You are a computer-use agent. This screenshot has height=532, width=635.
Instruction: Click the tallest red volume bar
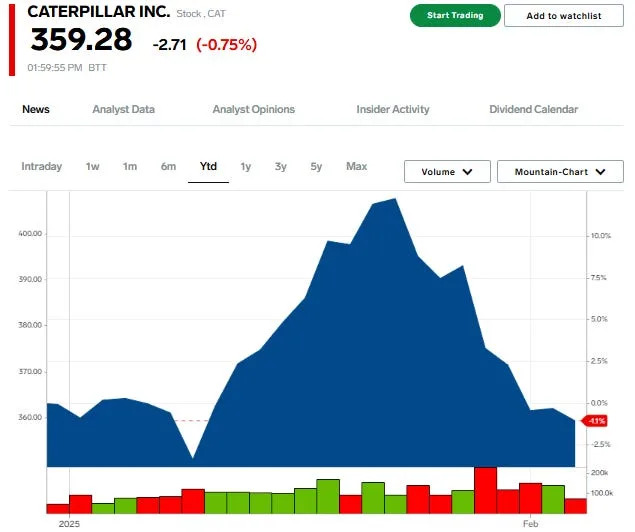click(486, 490)
